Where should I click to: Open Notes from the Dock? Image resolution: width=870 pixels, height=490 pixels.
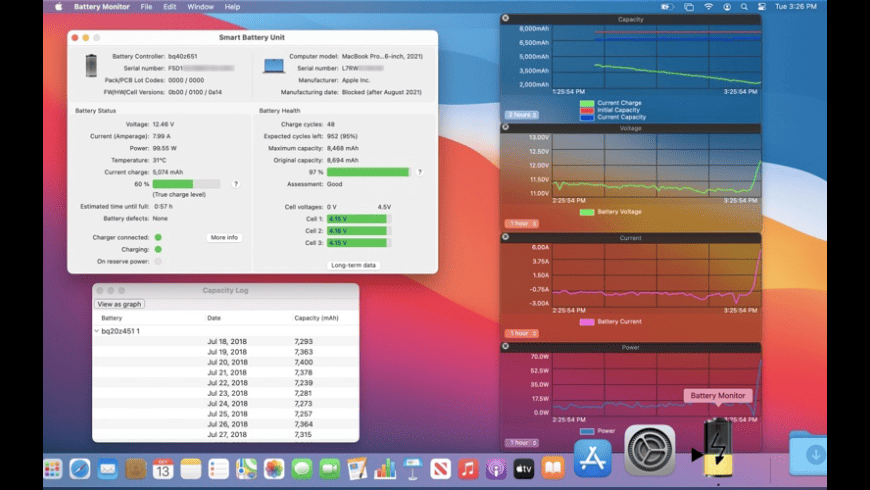(191, 469)
